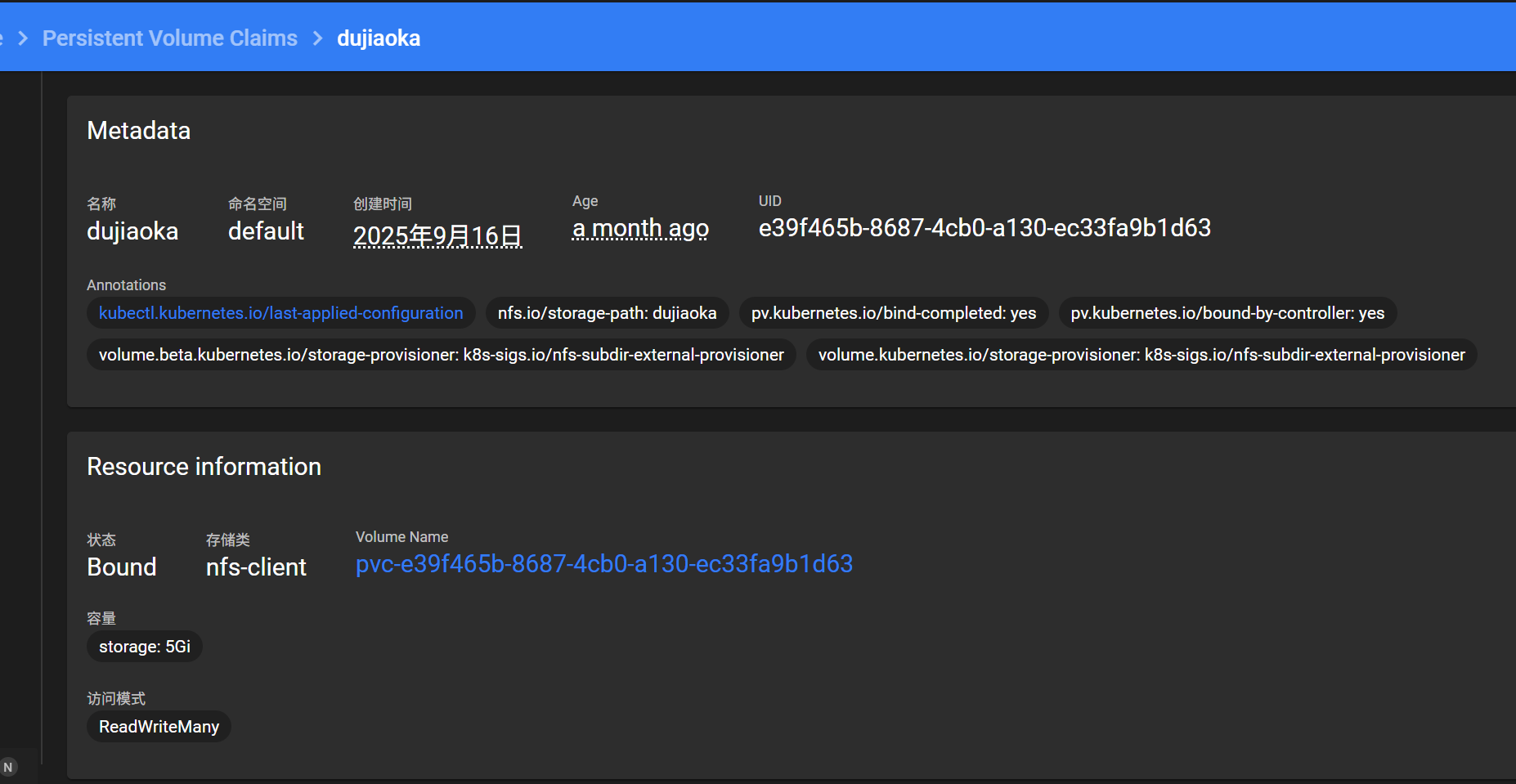Click the N badge icon at bottom-left
Image resolution: width=1516 pixels, height=784 pixels.
pyautogui.click(x=8, y=767)
